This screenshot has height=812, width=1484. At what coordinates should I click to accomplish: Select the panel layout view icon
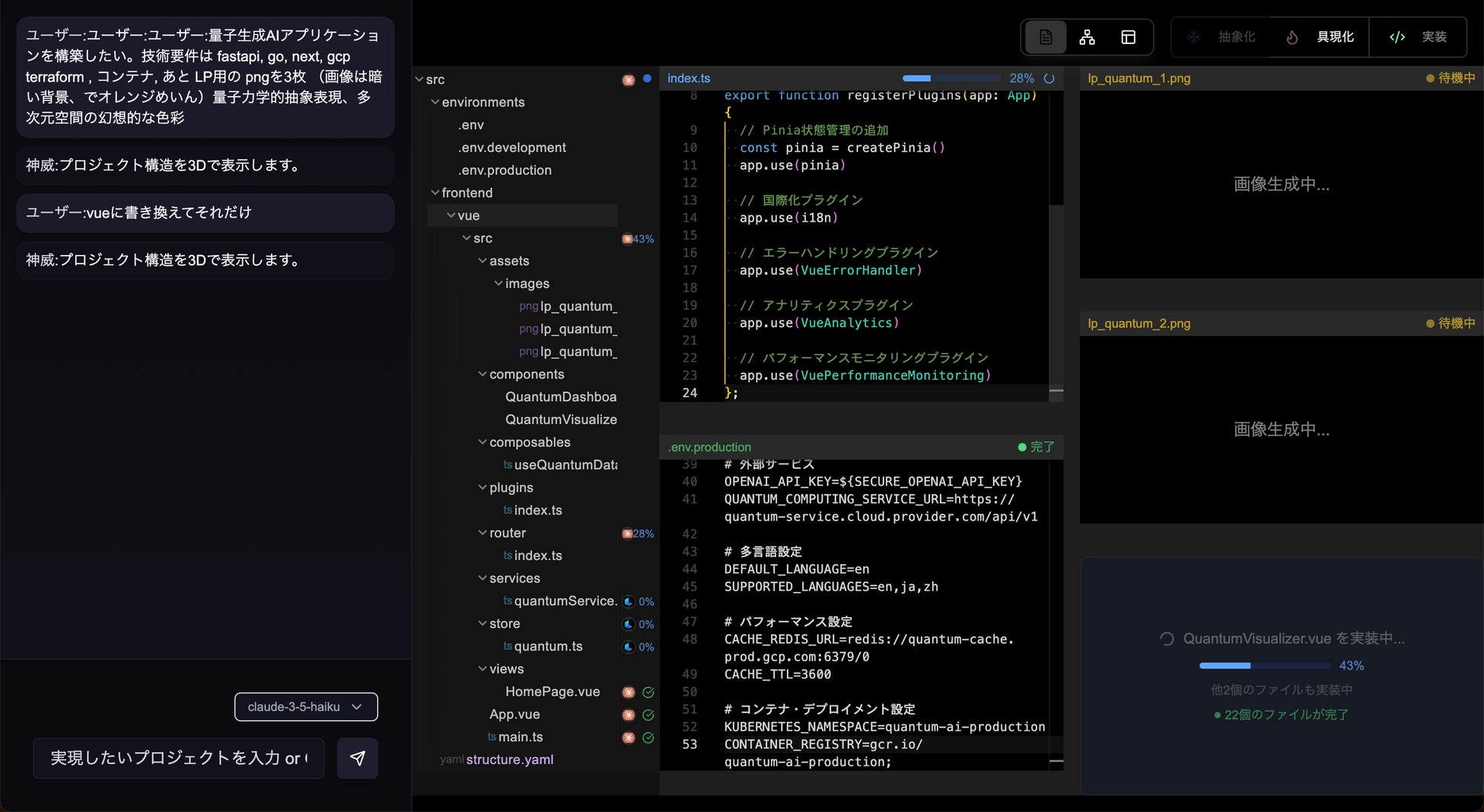coord(1128,37)
